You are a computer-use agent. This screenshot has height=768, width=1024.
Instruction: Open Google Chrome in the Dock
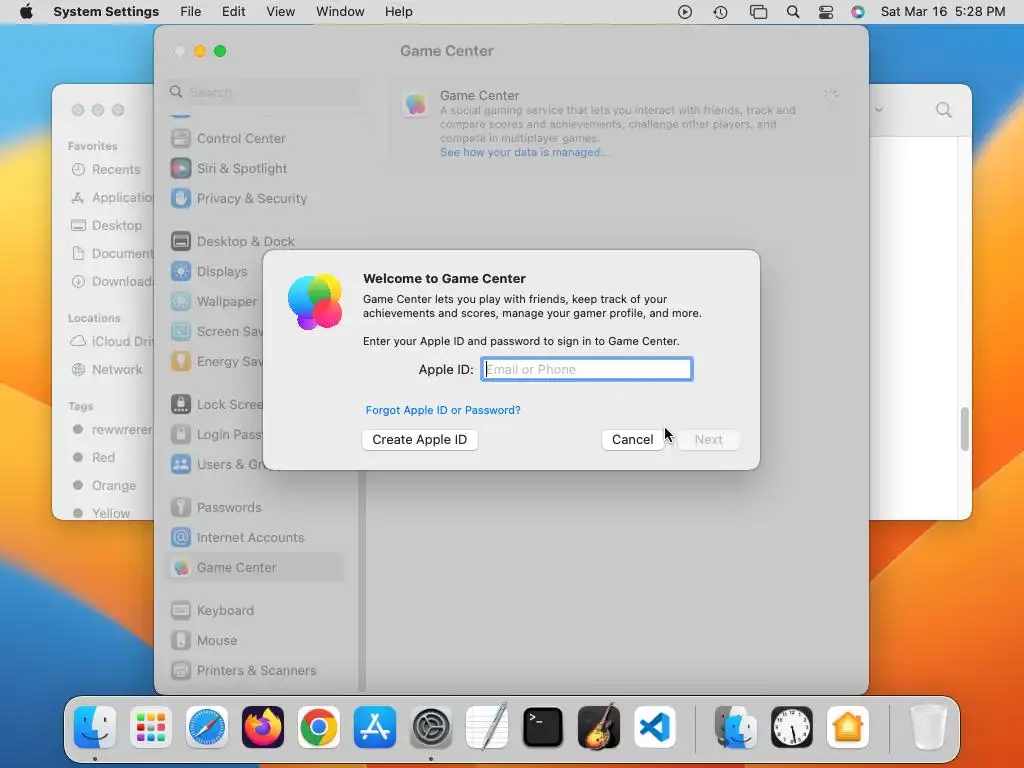319,727
